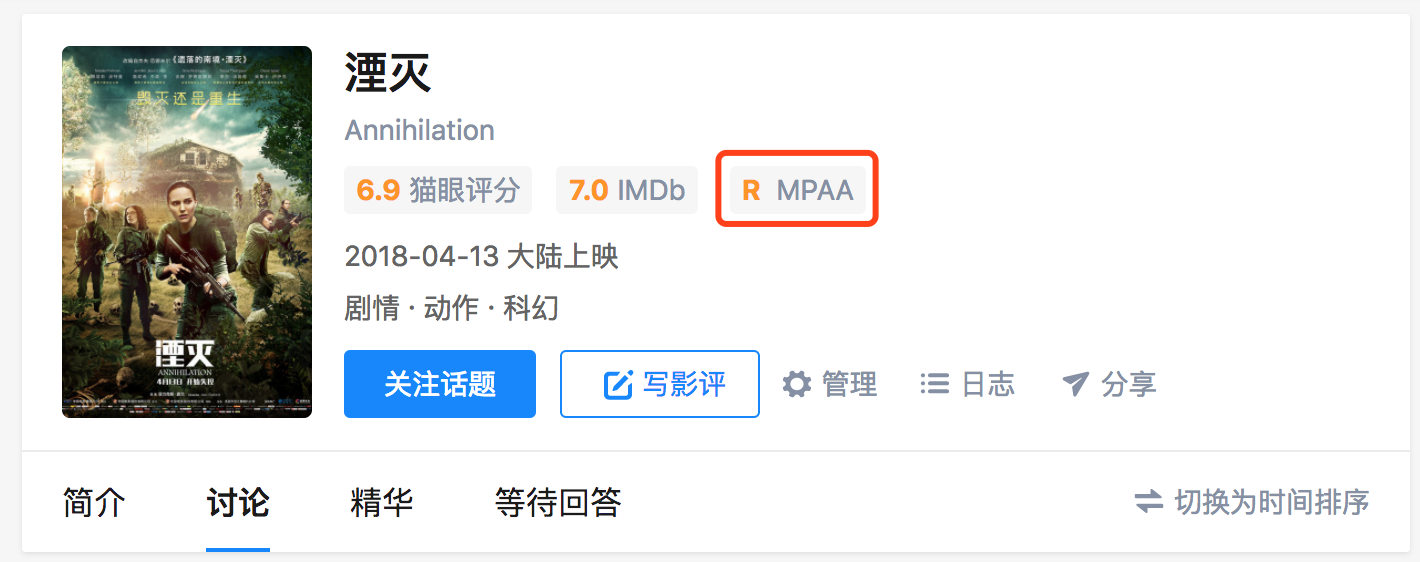
Task: Click the gear icon next to 管理
Action: (797, 384)
